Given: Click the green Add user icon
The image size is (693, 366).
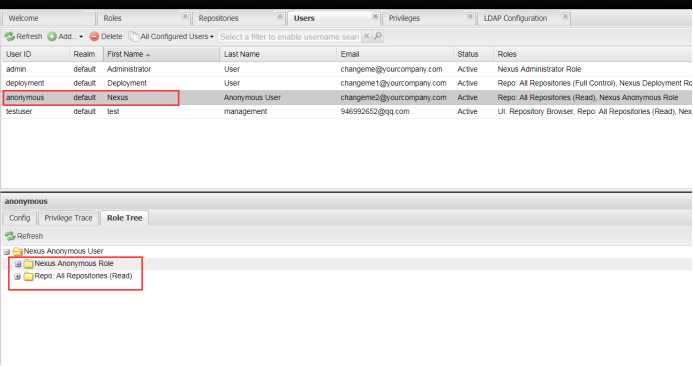Looking at the screenshot, I should [52, 37].
